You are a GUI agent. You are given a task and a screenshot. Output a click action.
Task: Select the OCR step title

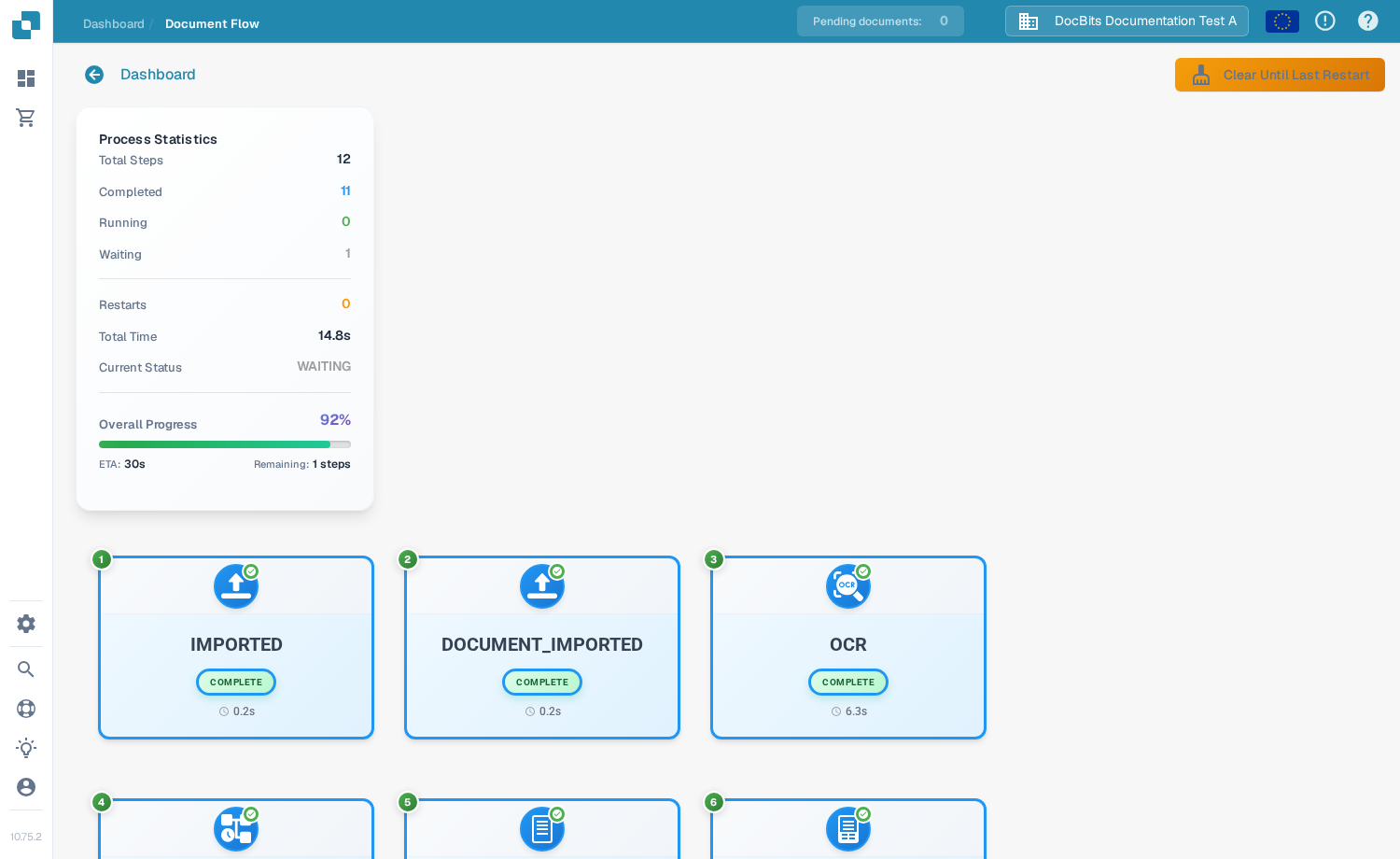click(848, 644)
